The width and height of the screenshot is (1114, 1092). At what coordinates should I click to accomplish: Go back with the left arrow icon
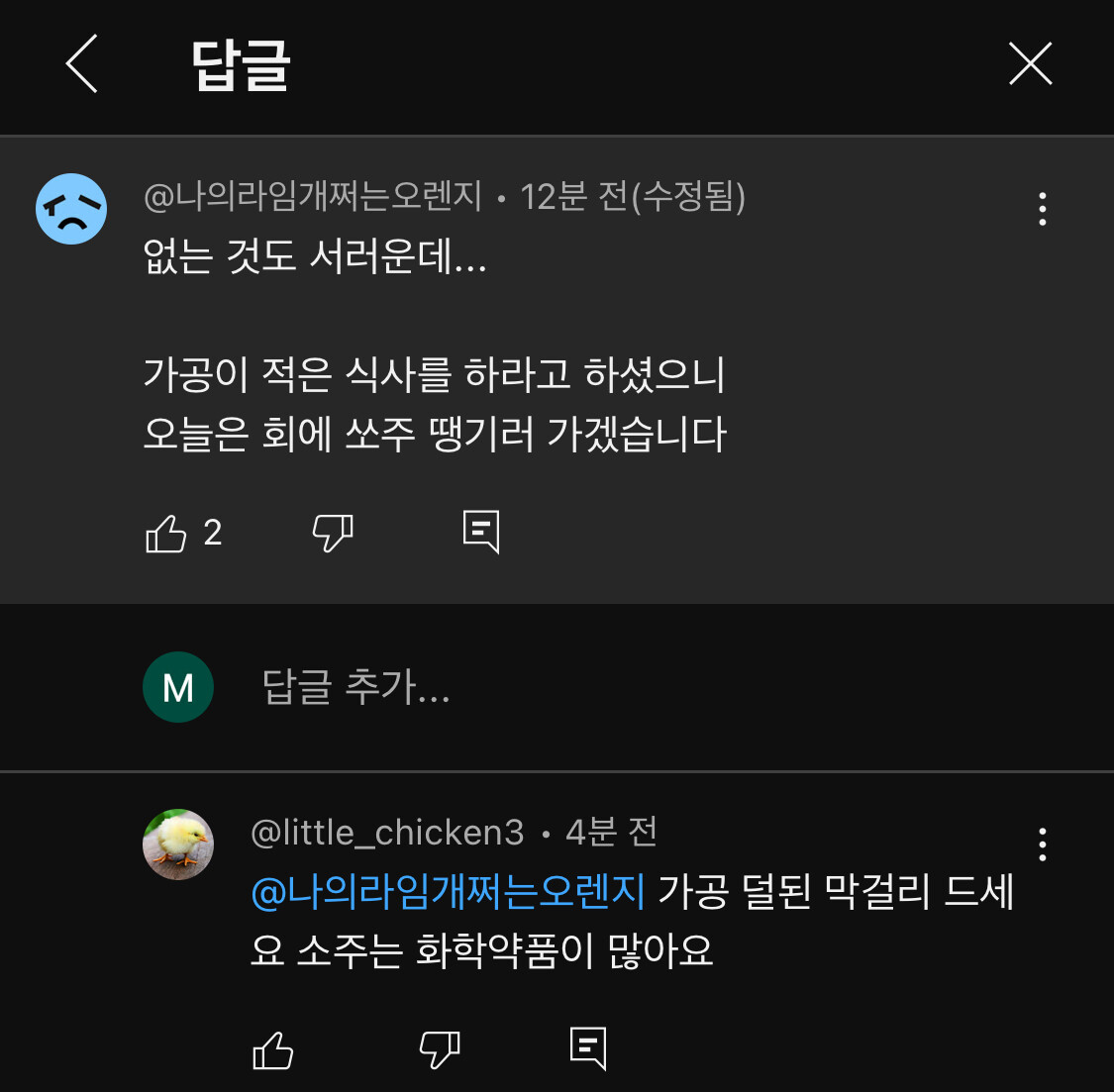click(82, 64)
